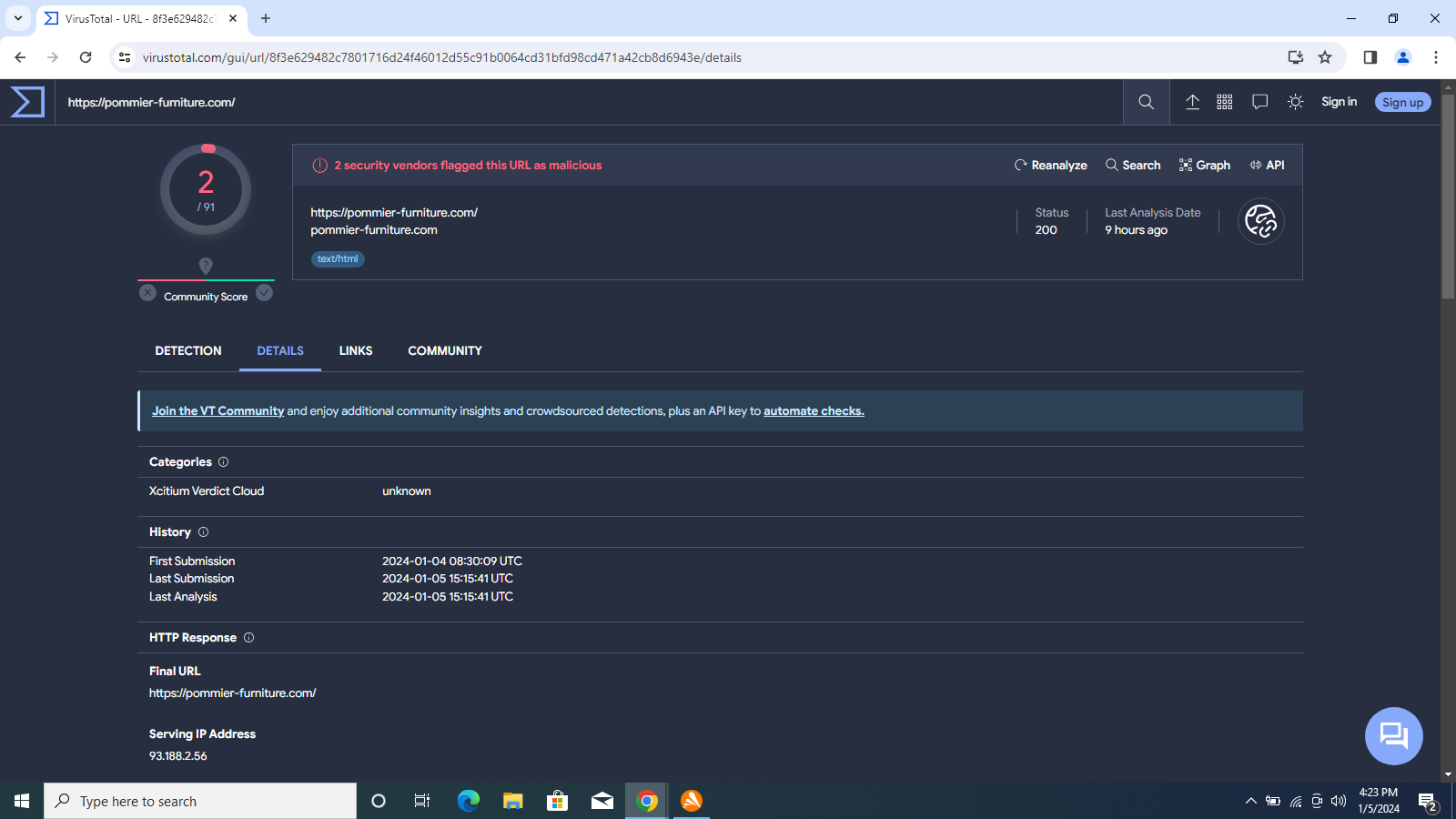1456x819 pixels.
Task: Click the Search action button
Action: 1133,165
